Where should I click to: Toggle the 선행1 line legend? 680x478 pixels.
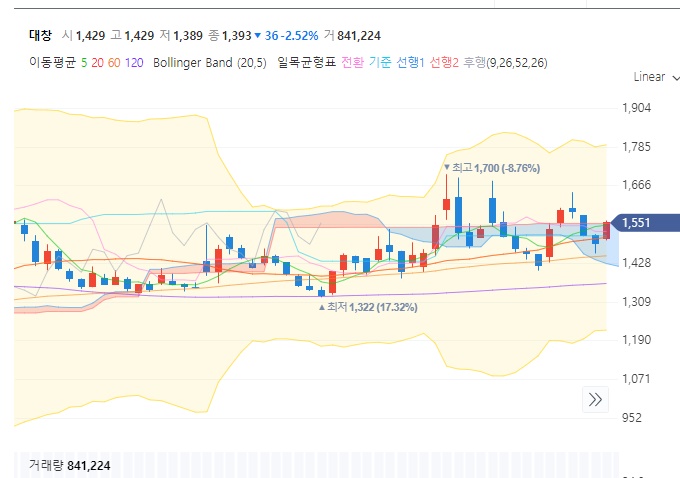[410, 62]
